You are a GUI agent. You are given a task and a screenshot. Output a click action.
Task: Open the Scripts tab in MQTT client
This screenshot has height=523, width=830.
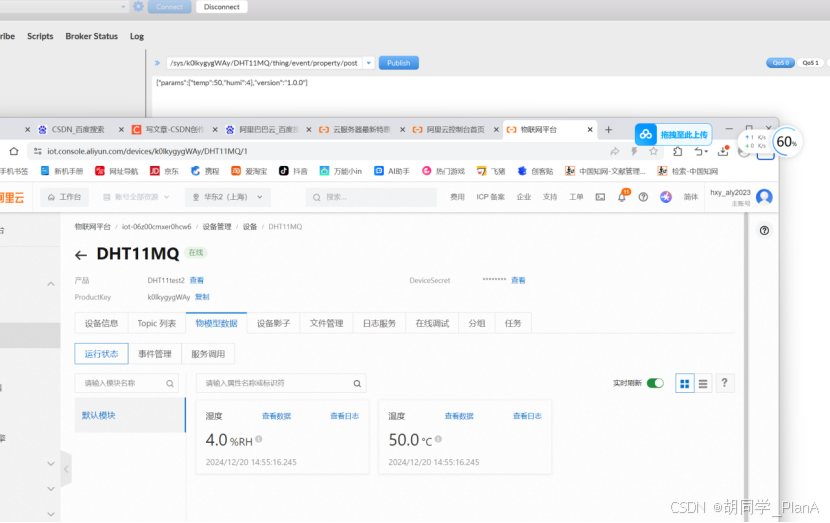40,36
